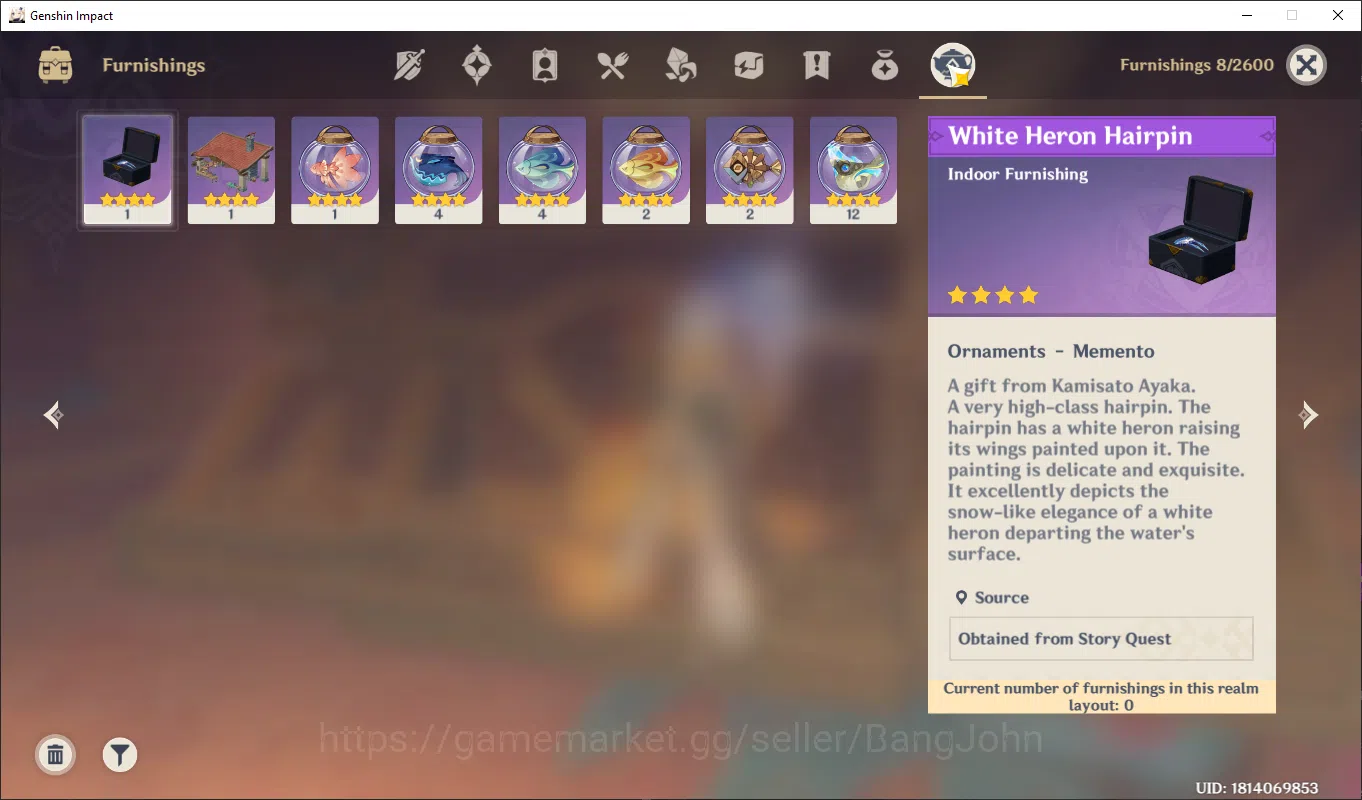This screenshot has width=1362, height=800.
Task: Select the Furnishings tab (teapot icon)
Action: pos(953,66)
